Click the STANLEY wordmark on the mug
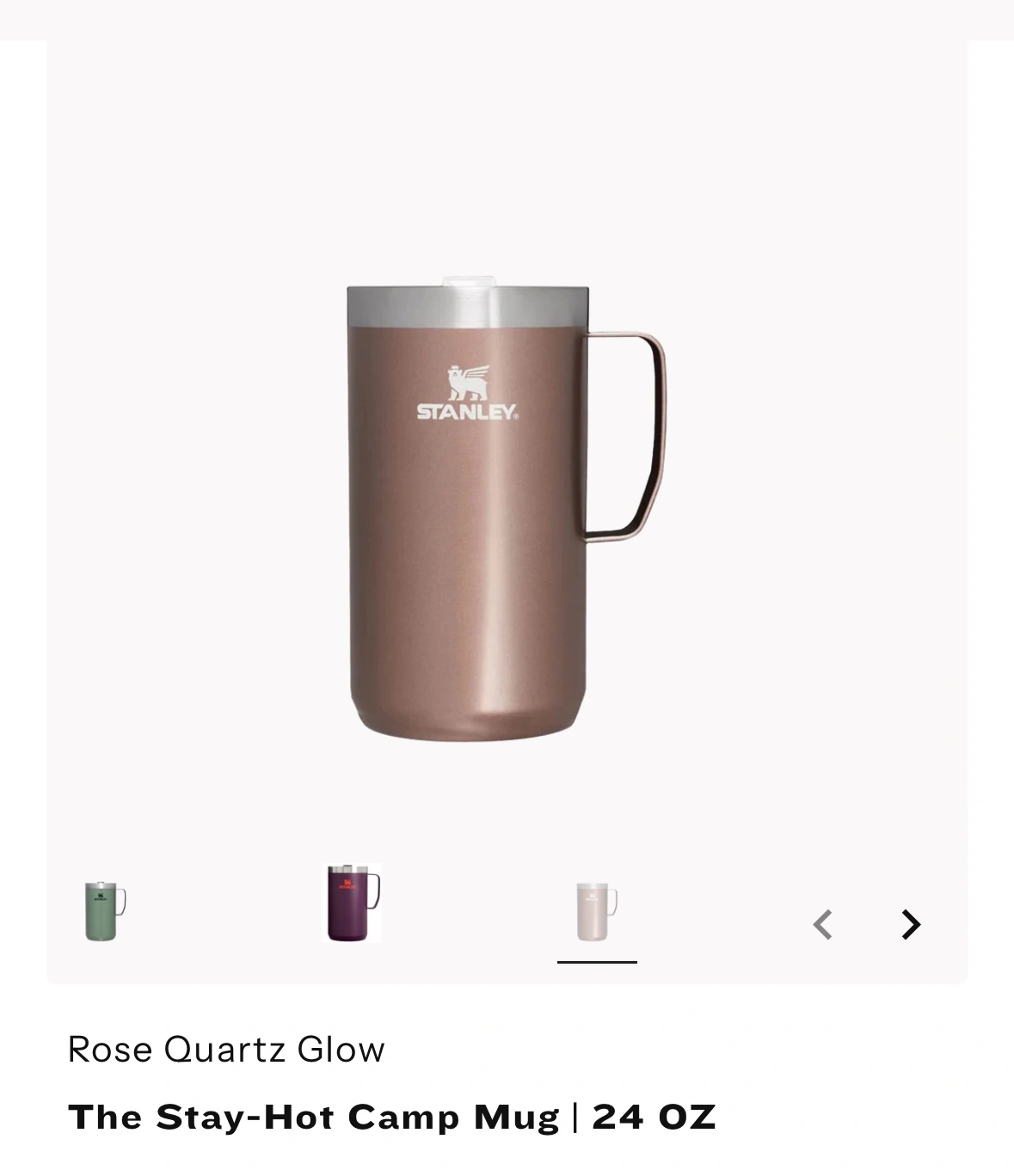The width and height of the screenshot is (1014, 1176). (468, 413)
